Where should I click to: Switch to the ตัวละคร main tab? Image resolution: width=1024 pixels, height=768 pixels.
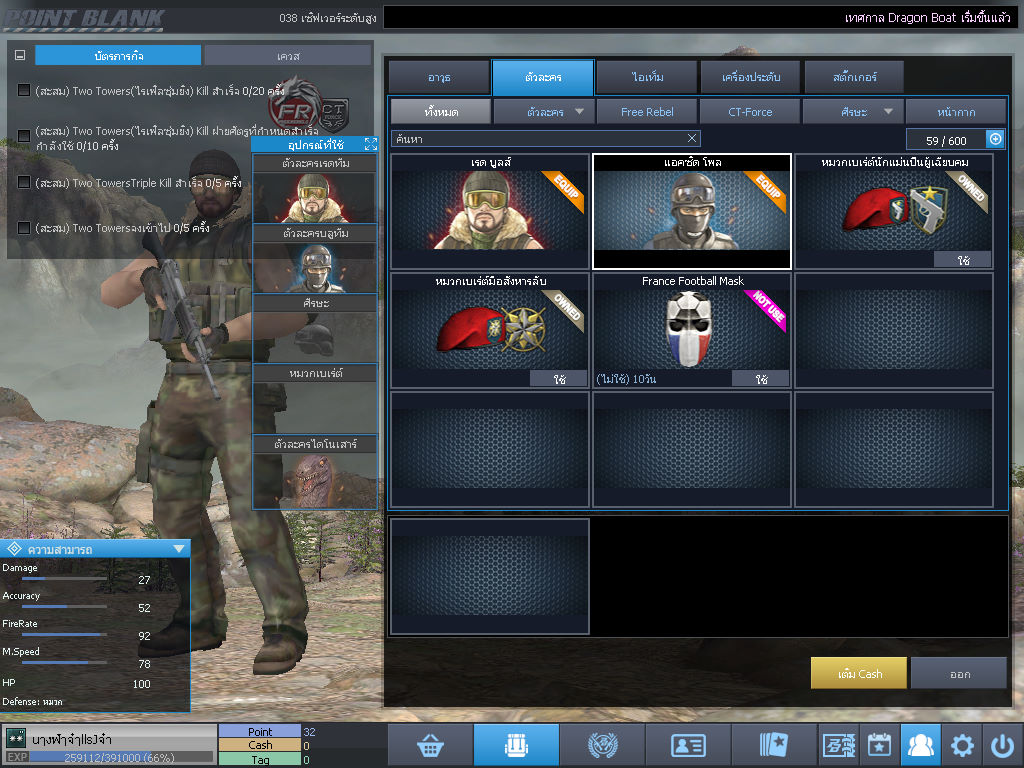point(543,77)
